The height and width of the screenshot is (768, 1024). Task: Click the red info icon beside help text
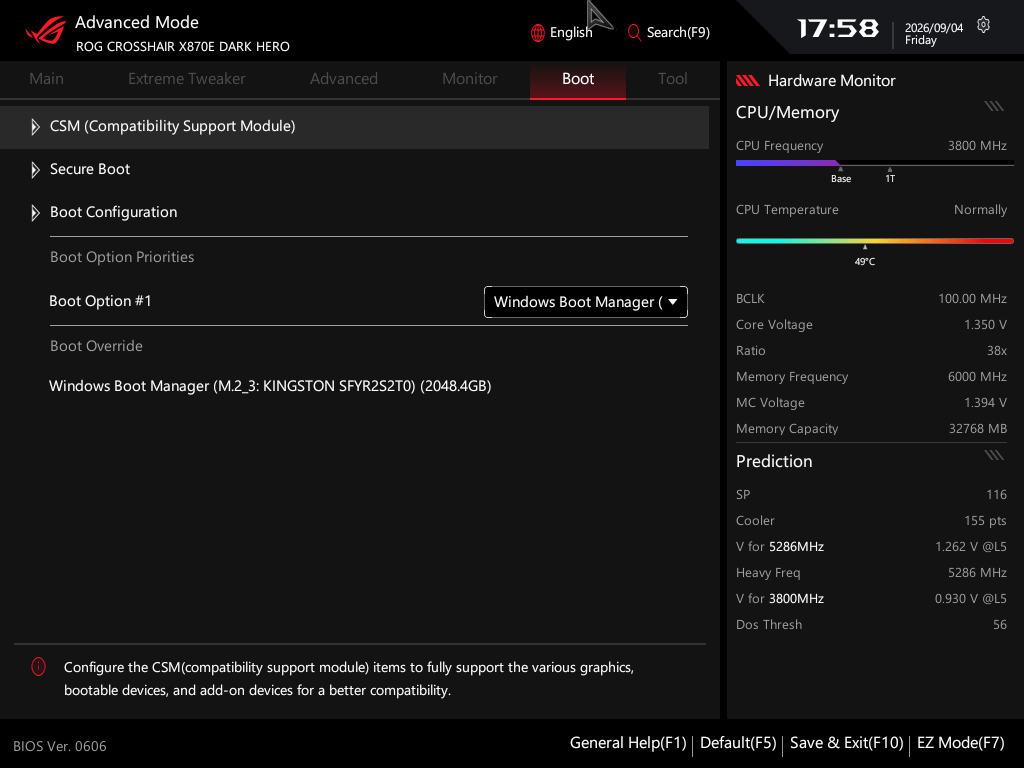[39, 667]
